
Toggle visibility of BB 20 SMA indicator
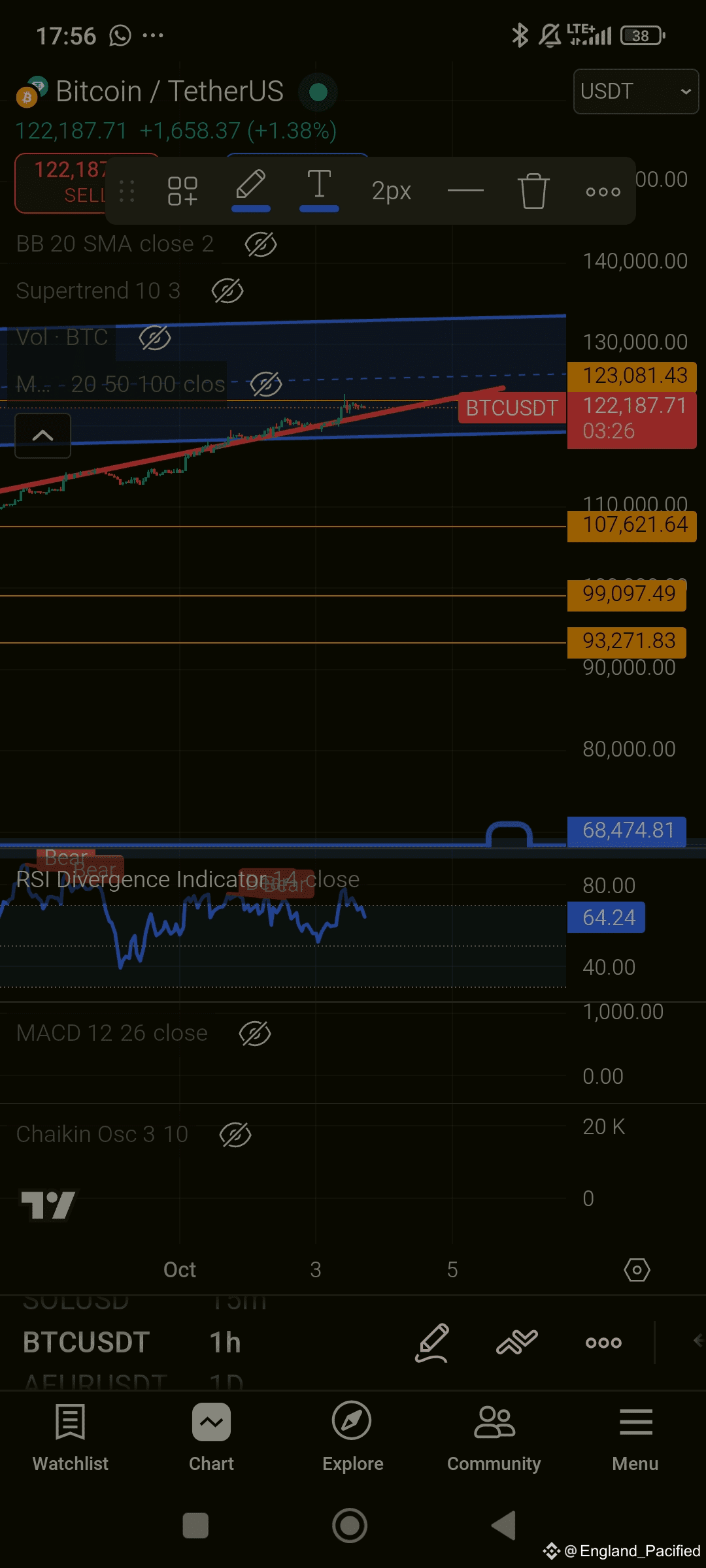click(x=261, y=244)
